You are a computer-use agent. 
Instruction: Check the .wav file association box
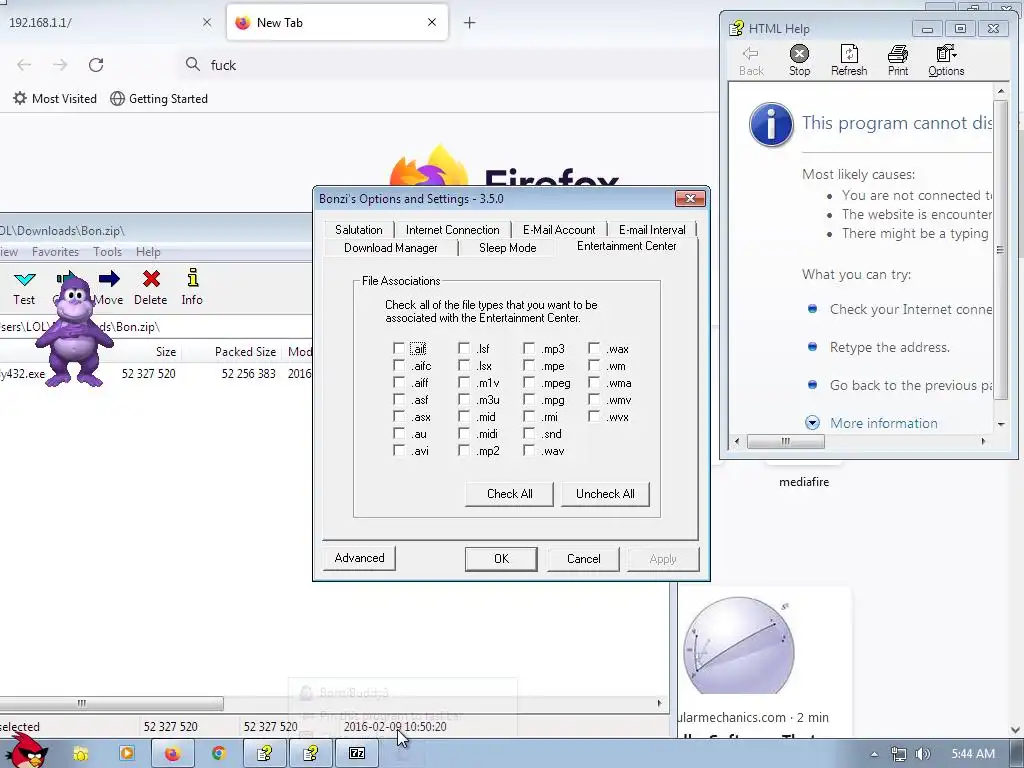pos(529,451)
